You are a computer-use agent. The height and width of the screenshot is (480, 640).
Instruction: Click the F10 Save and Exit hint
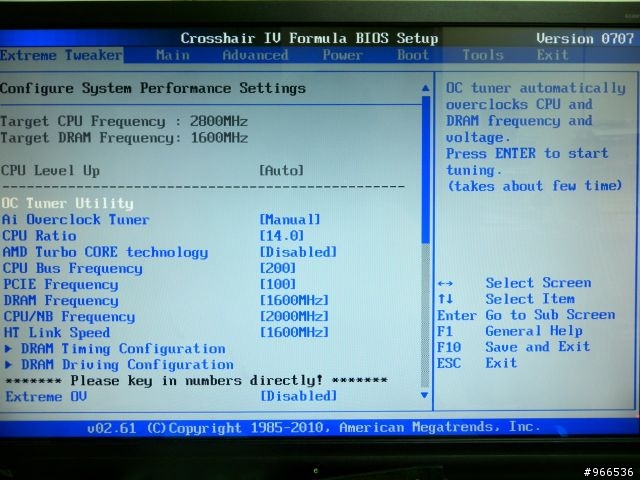[x=513, y=347]
